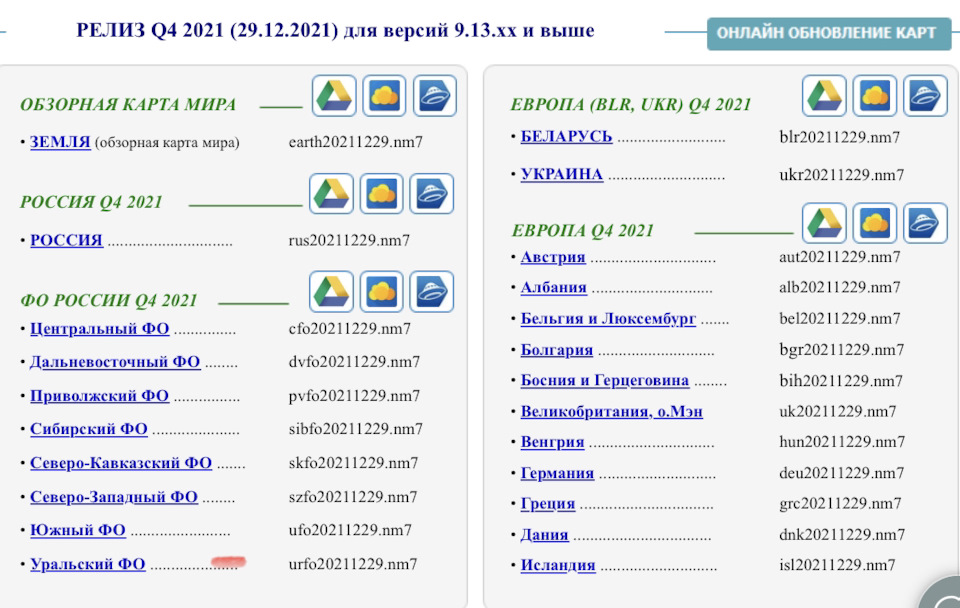The image size is (960, 608).
Task: Click file name ukr20211229.nm7
Action: (x=841, y=175)
